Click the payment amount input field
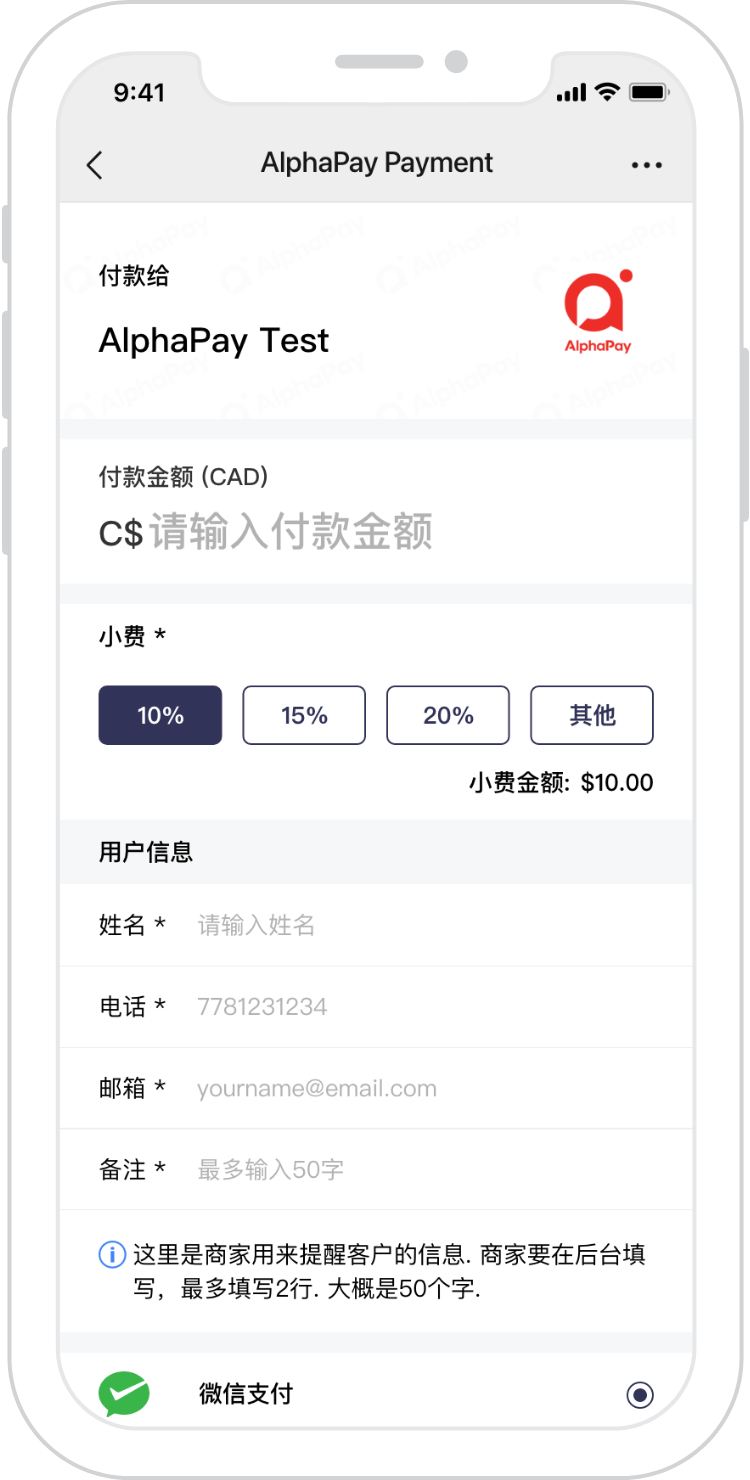 pos(300,533)
